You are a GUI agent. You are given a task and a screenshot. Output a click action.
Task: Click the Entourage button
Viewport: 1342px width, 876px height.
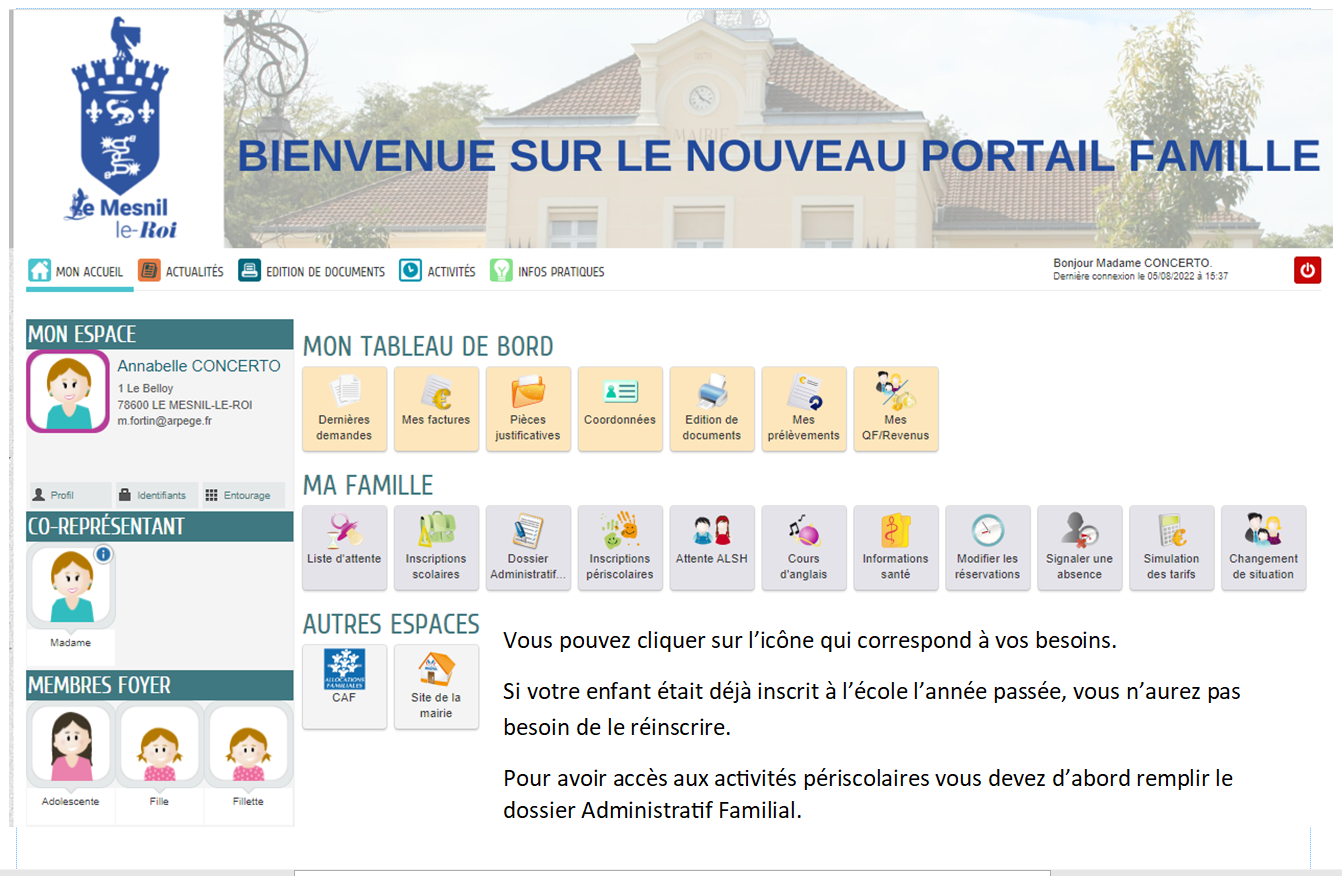click(x=243, y=495)
